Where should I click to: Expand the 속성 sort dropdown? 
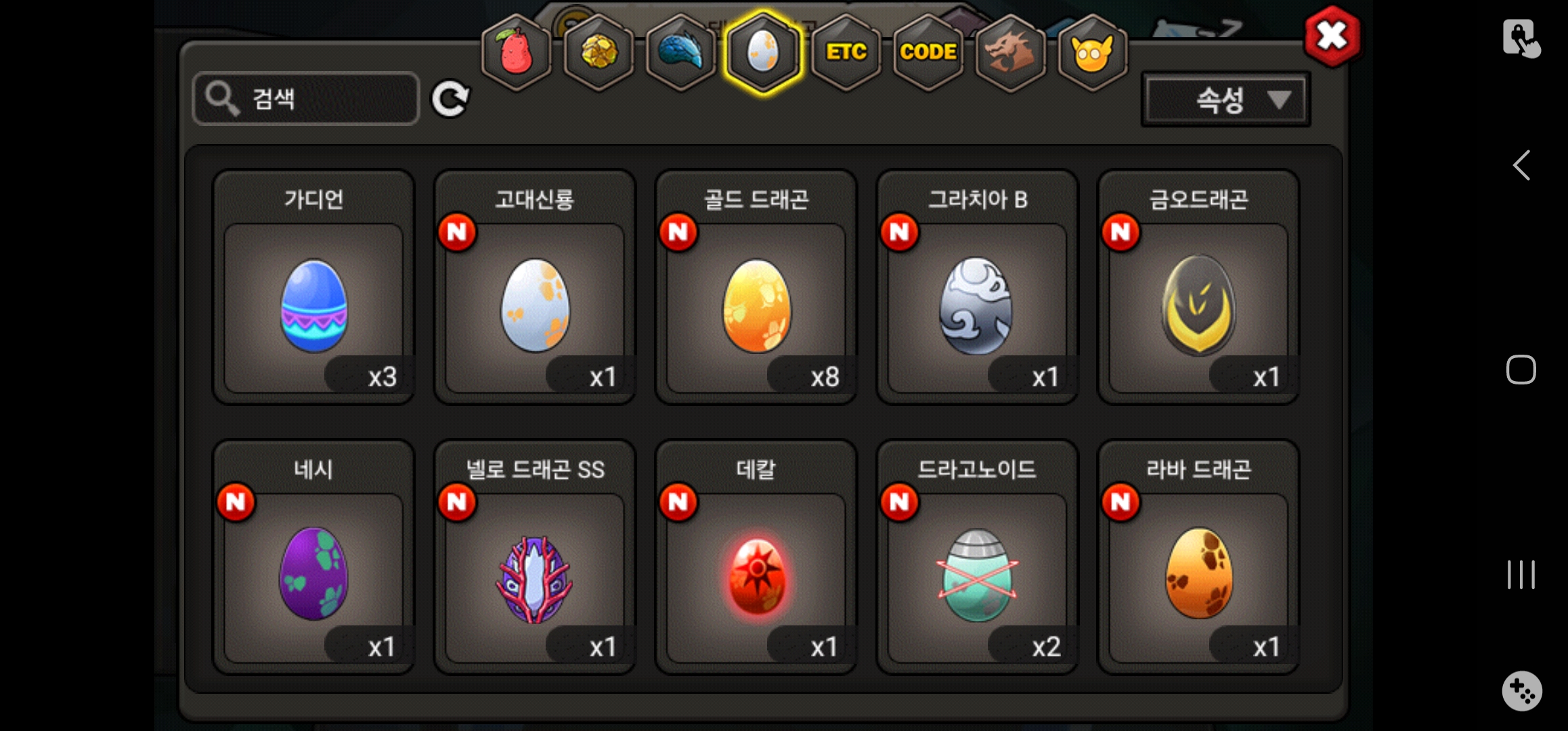tap(1226, 100)
